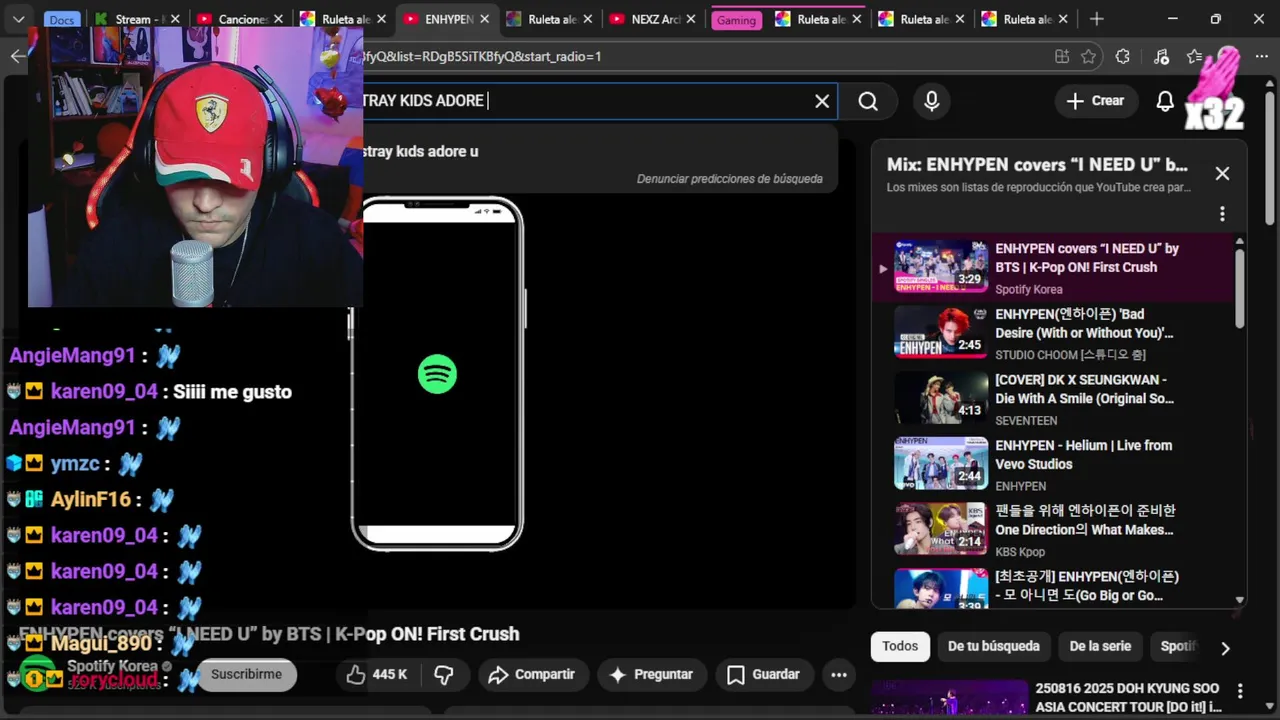Viewport: 1280px width, 720px height.
Task: Close the ENHYPEN YouTube tab
Action: (485, 19)
